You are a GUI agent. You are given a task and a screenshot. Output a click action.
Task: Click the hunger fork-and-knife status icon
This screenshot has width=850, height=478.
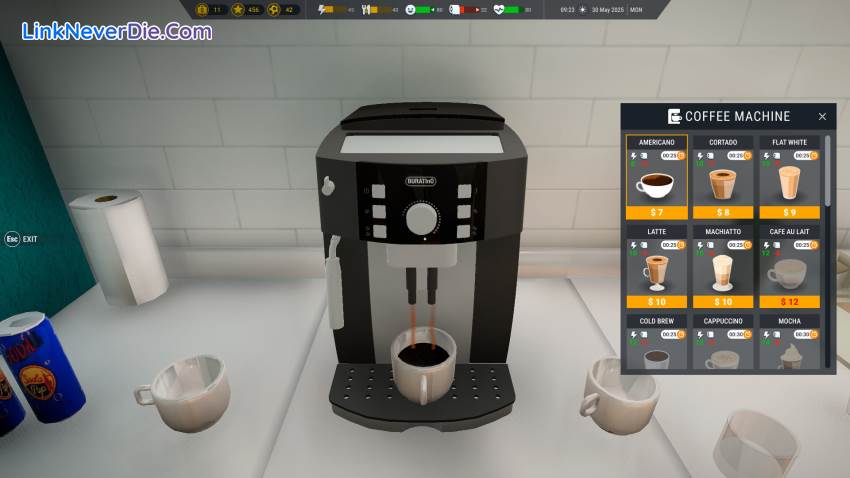pos(366,9)
